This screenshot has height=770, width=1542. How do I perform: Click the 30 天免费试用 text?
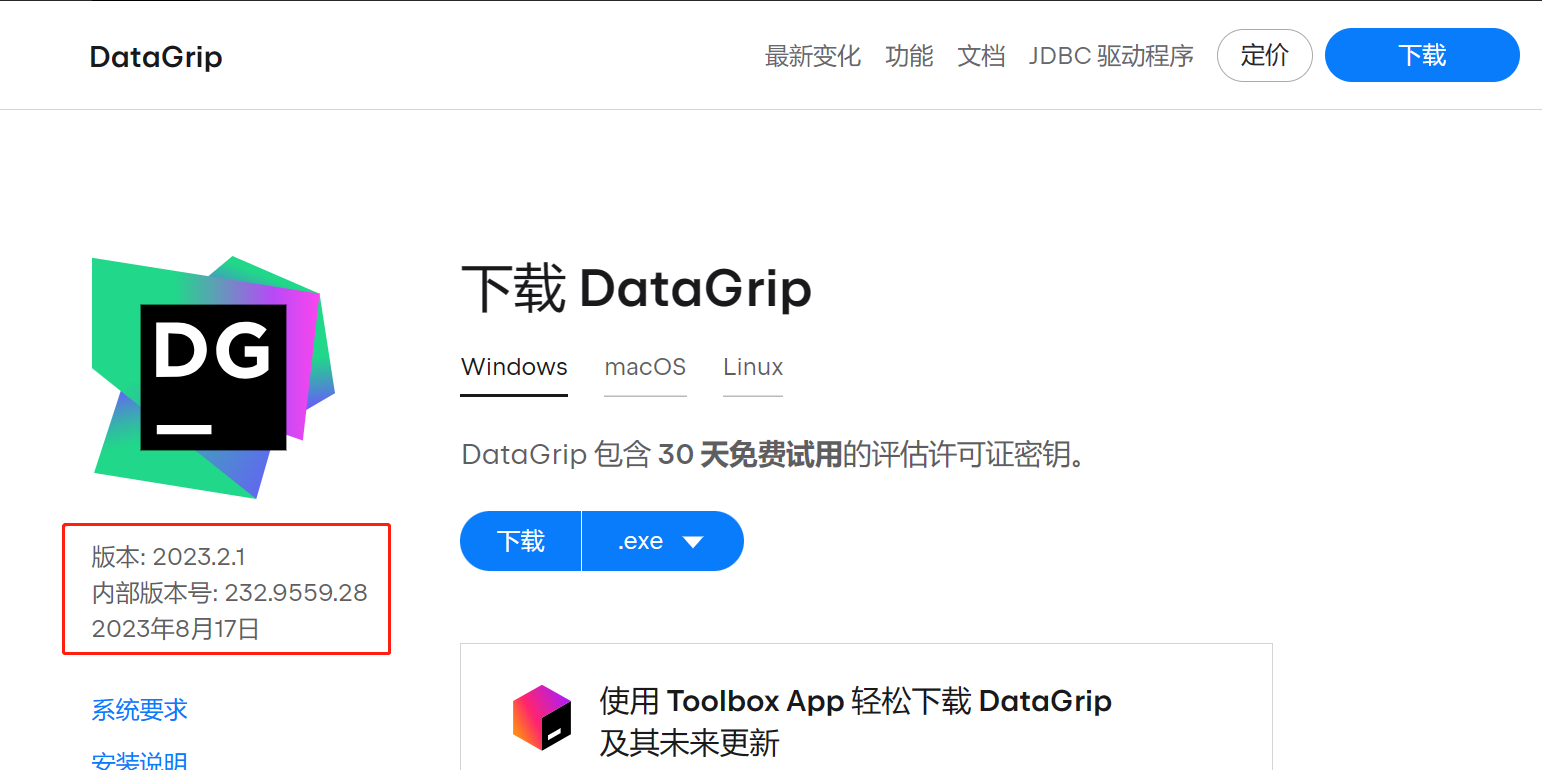[750, 455]
